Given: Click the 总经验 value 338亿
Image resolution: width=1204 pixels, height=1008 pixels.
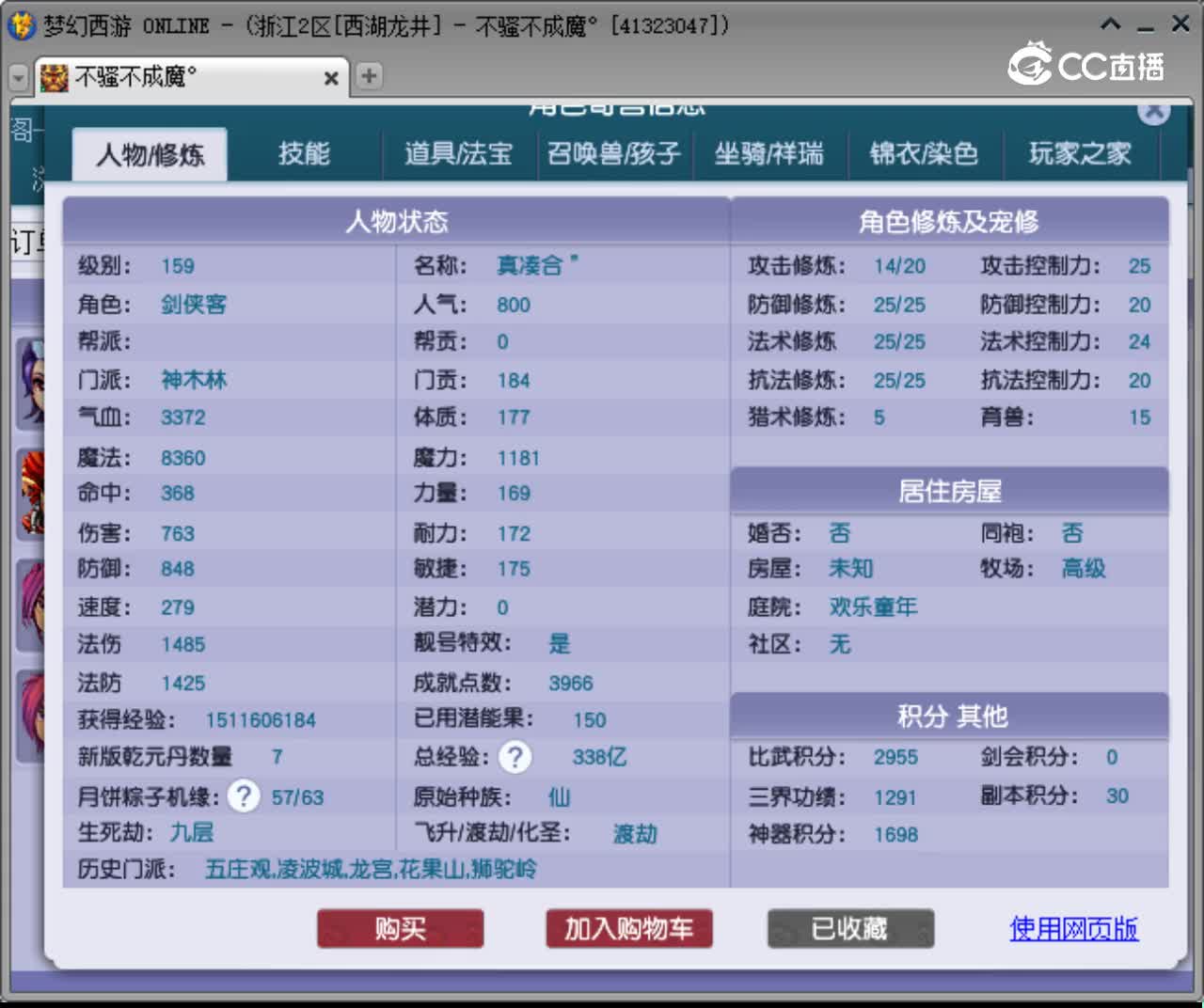Looking at the screenshot, I should pos(600,757).
